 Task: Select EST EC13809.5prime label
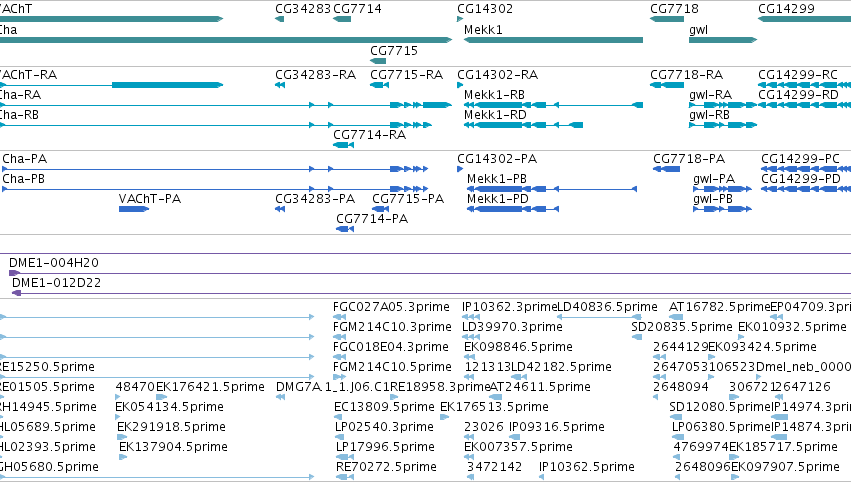coord(384,408)
